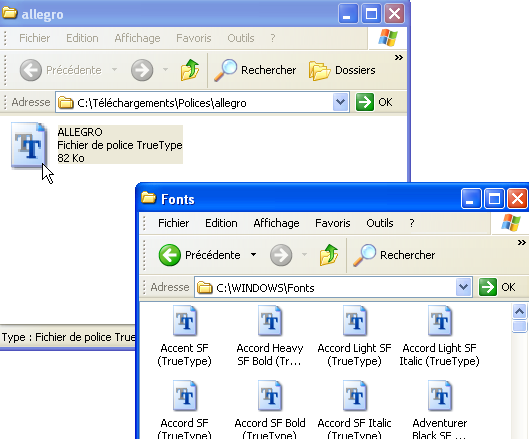Screen dimensions: 529x439
Task: Open the Outils menu in Fonts window
Action: click(x=380, y=223)
